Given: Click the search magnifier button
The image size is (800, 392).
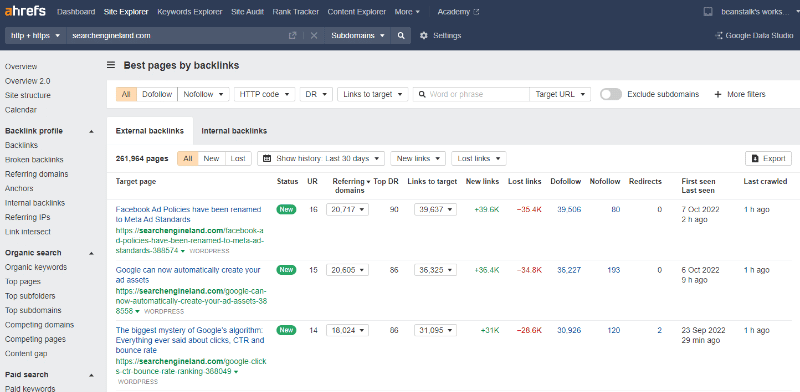Looking at the screenshot, I should 401,36.
